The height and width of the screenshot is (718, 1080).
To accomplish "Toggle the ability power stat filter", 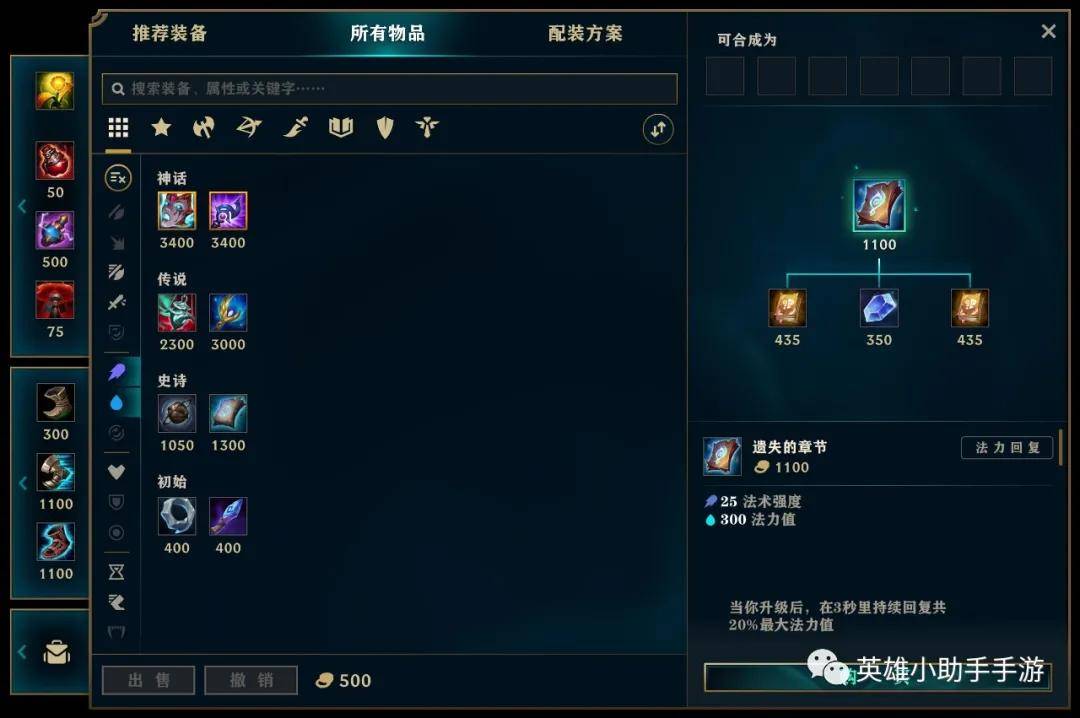I will click(x=116, y=372).
